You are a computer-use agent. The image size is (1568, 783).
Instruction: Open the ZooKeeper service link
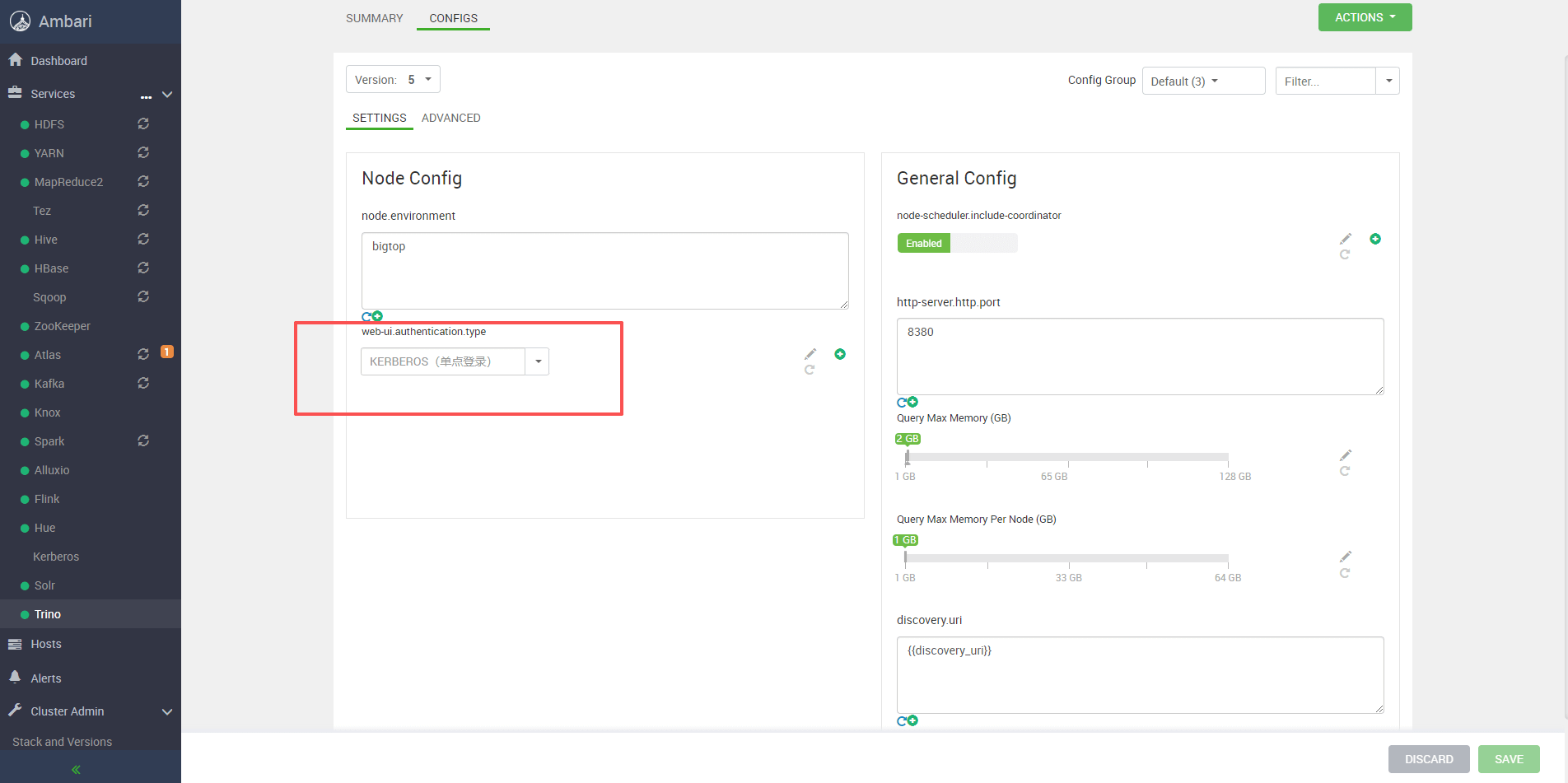click(63, 326)
